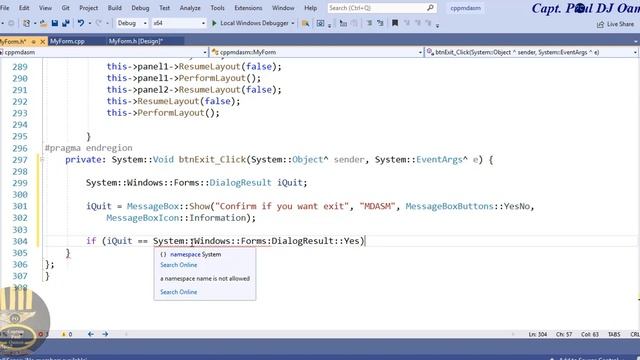Click the '#pragma endregion' line
This screenshot has width=640, height=360.
89,148
